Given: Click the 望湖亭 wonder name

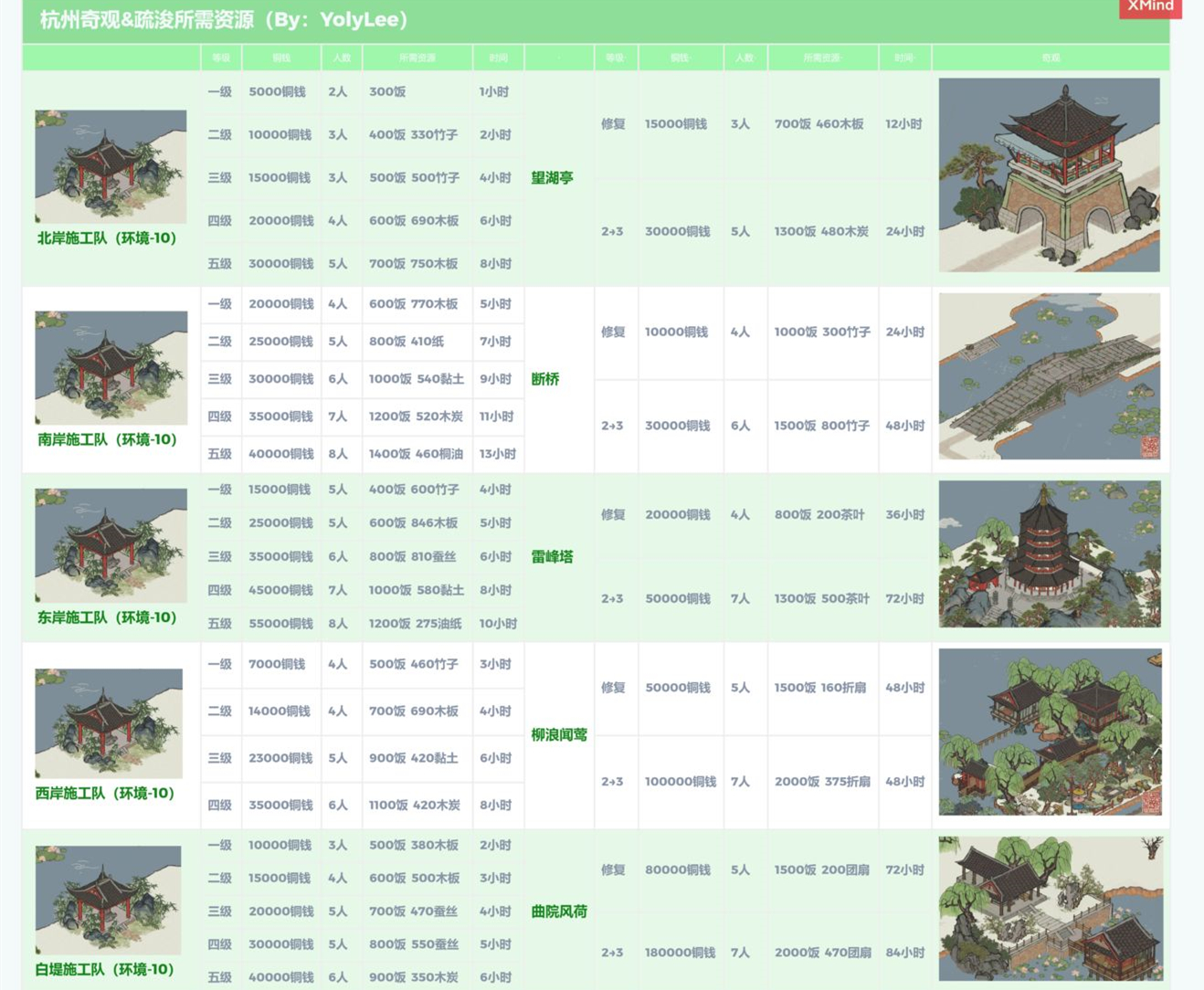Looking at the screenshot, I should click(552, 178).
